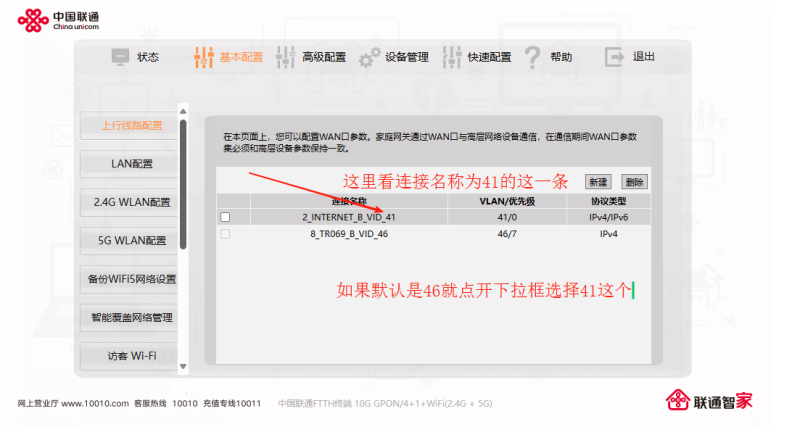Open 智能覆盖网络管理 in the sidebar
The width and height of the screenshot is (800, 448).
(x=130, y=317)
